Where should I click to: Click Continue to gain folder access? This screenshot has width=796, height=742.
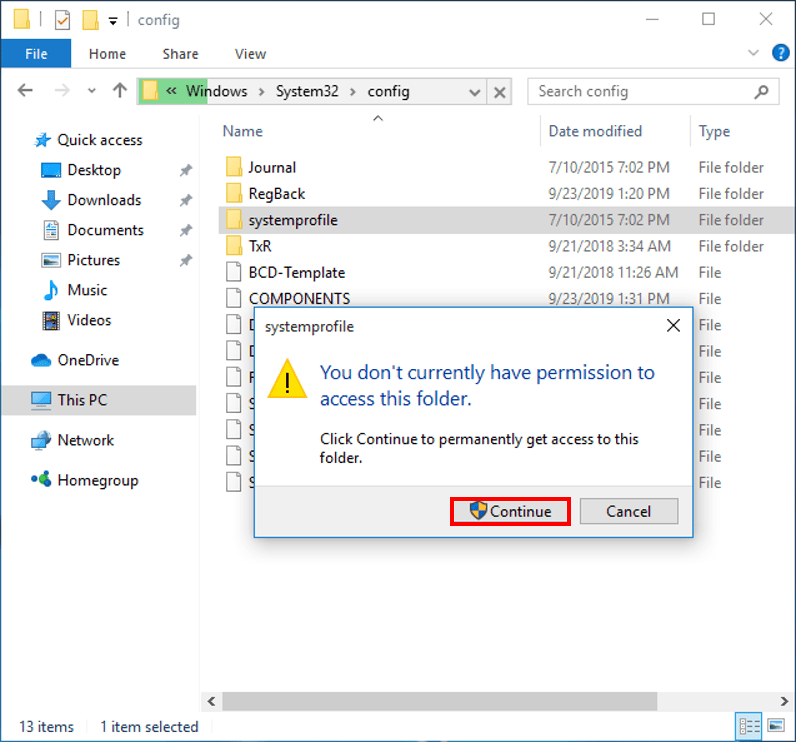pos(510,512)
